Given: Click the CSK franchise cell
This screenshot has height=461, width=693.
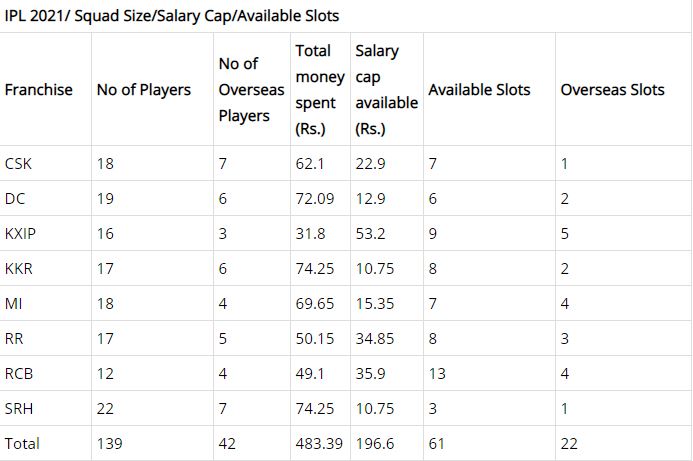Looking at the screenshot, I should pyautogui.click(x=18, y=164).
